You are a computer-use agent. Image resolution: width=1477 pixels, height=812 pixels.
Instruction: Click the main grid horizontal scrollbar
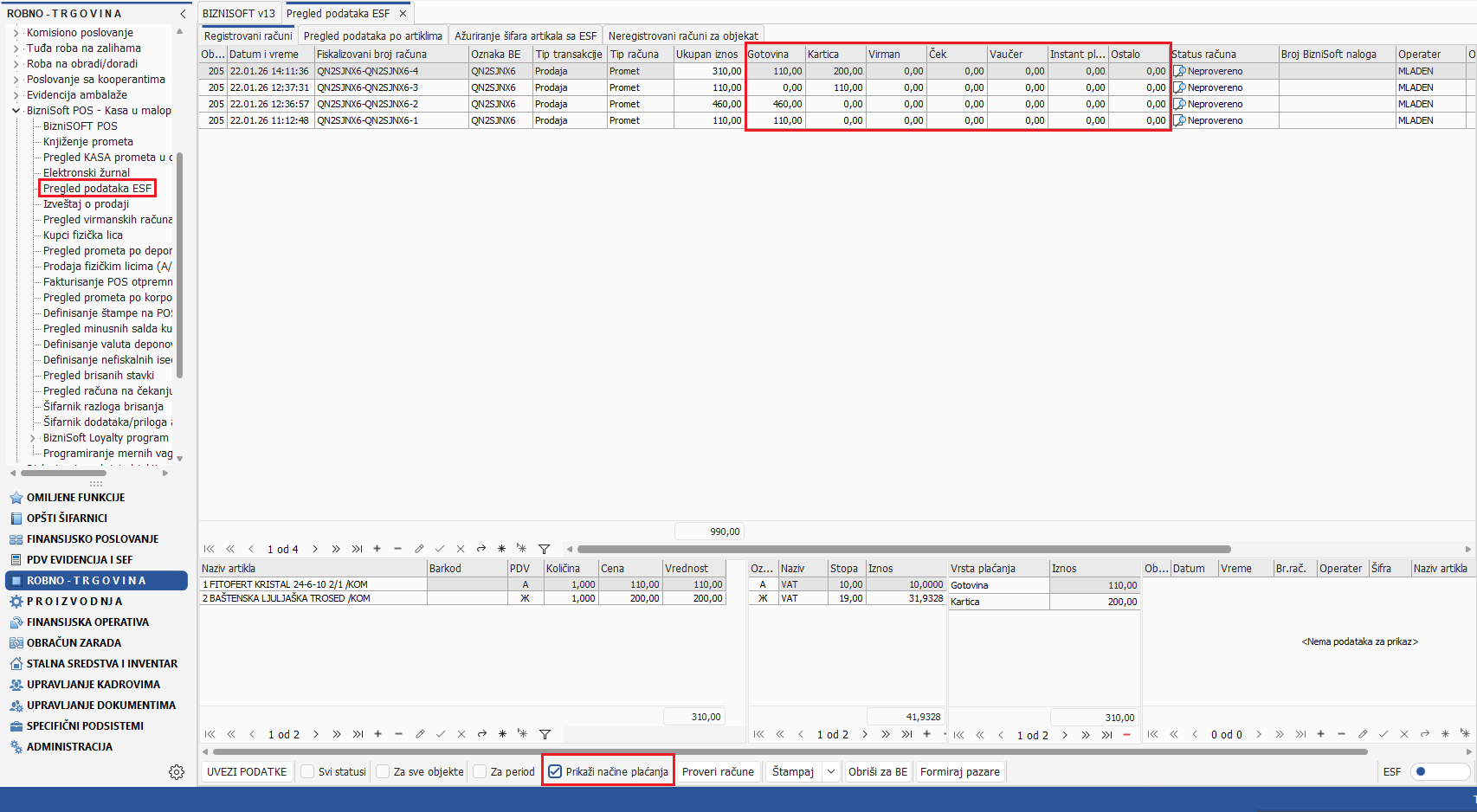(x=903, y=549)
